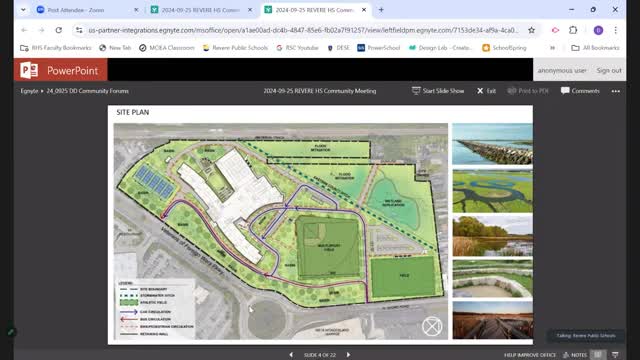Open the MCIEA Classroom bookmark
The height and width of the screenshot is (360, 640).
click(167, 48)
